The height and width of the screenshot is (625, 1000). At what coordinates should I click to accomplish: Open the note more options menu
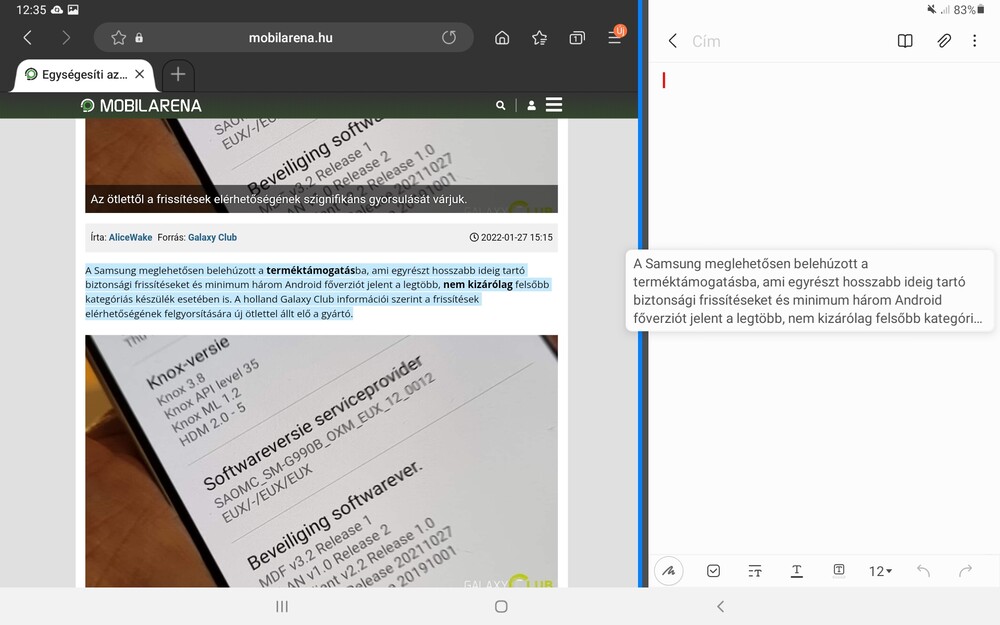[974, 41]
